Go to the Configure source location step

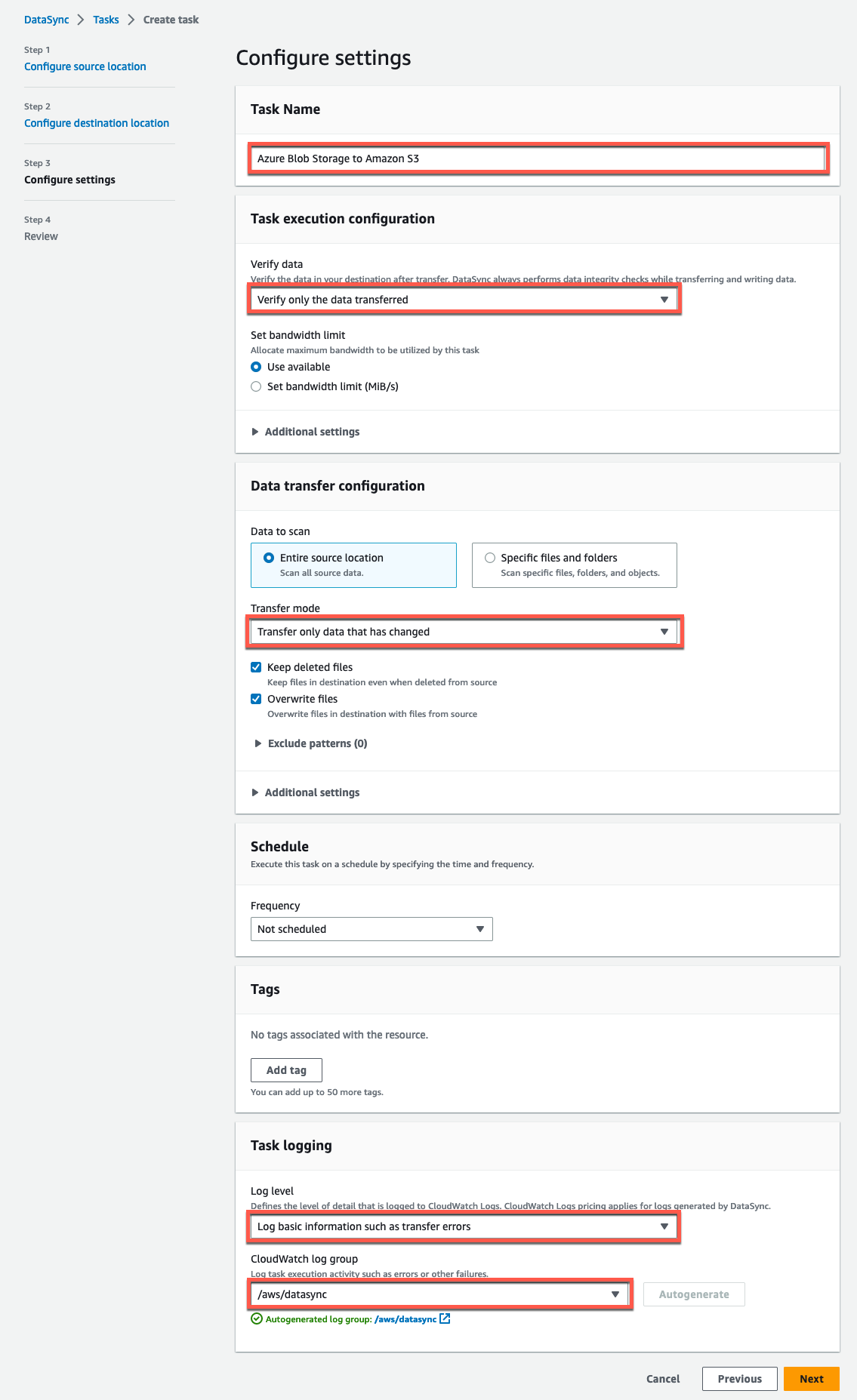coord(85,66)
